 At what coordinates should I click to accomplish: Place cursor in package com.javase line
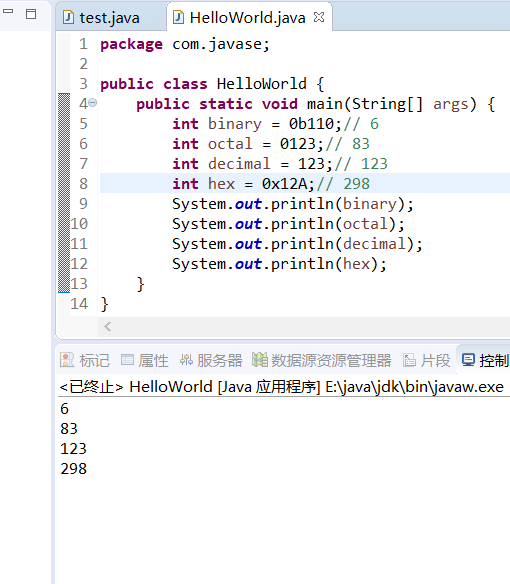point(184,44)
